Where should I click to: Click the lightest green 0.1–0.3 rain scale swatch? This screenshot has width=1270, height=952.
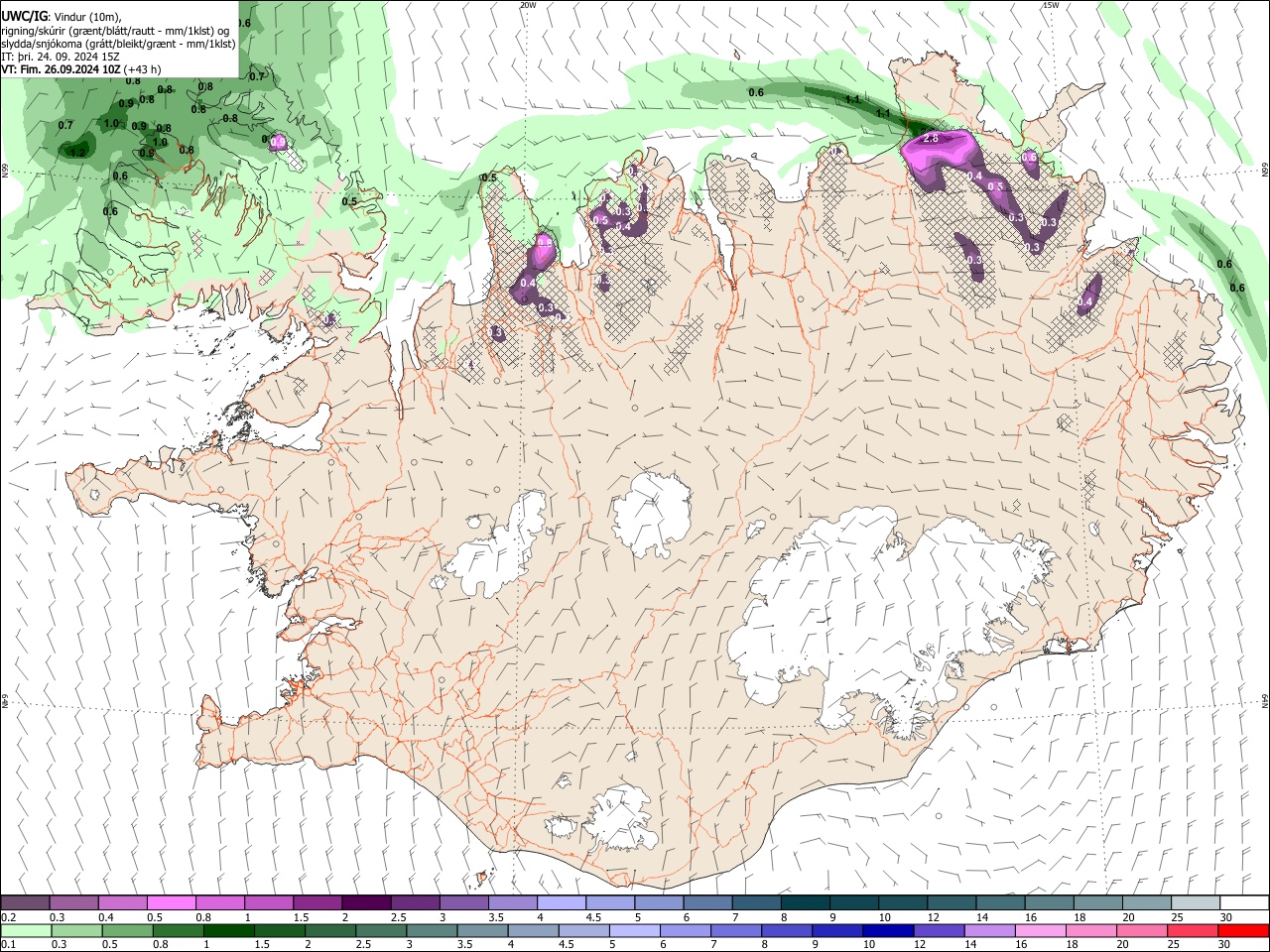pyautogui.click(x=26, y=931)
